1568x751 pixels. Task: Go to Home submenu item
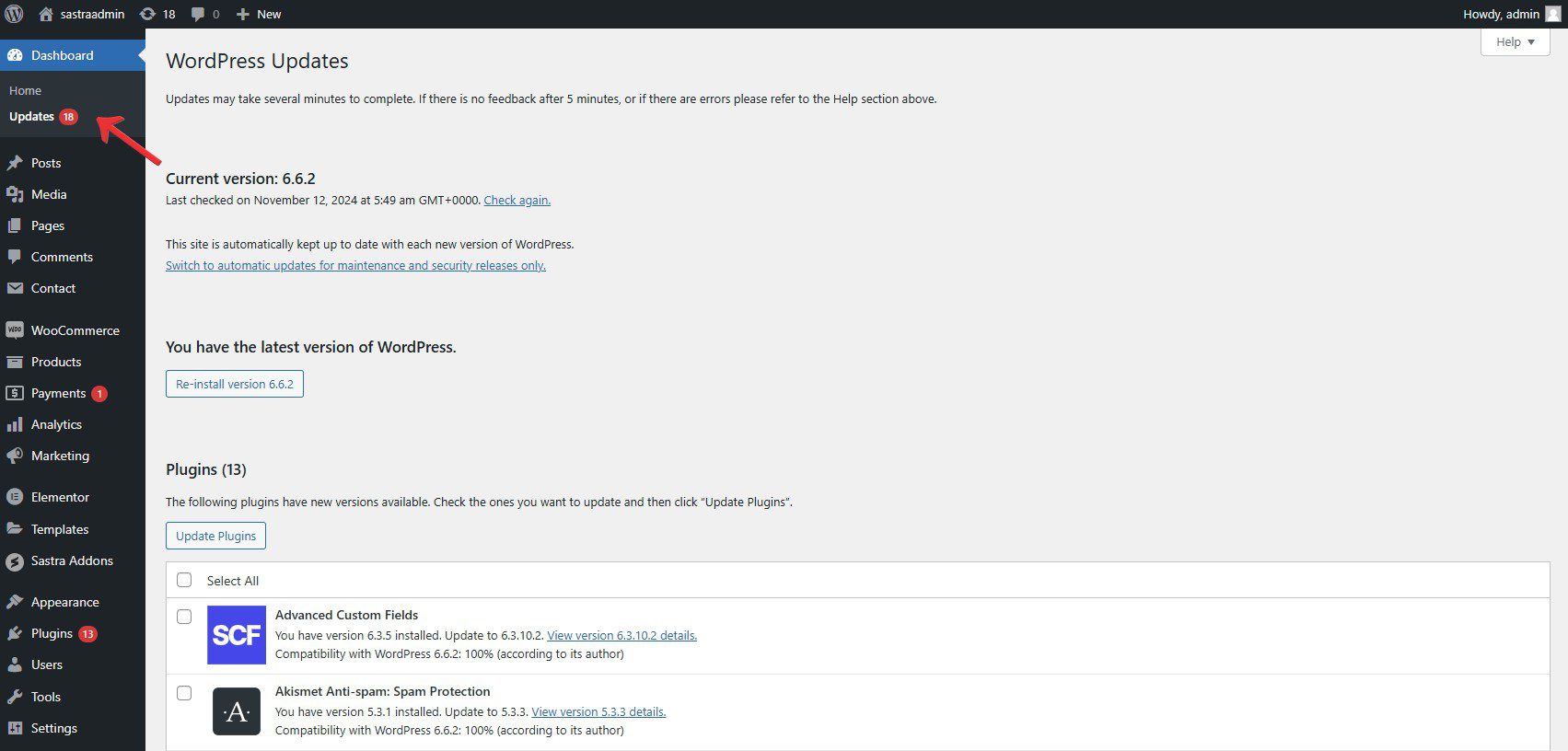tap(25, 90)
